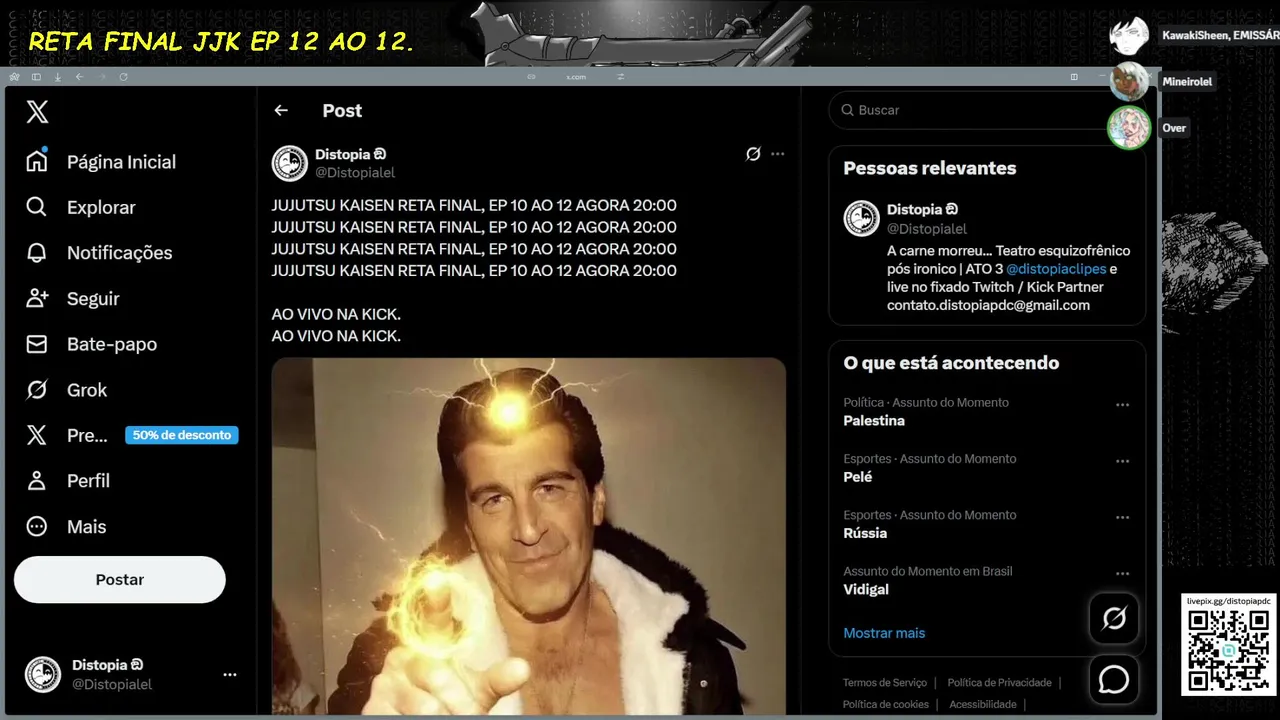Click the Mineirolel avatar in the overlay

pos(1129,82)
